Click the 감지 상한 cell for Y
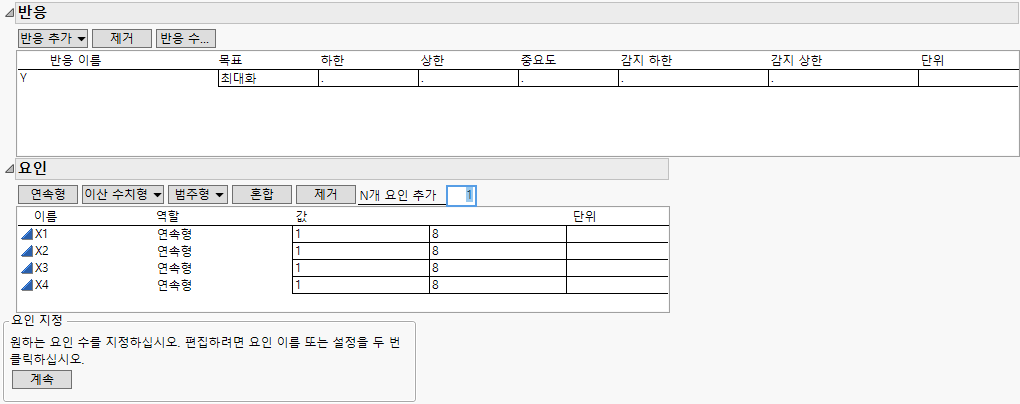 (x=843, y=78)
